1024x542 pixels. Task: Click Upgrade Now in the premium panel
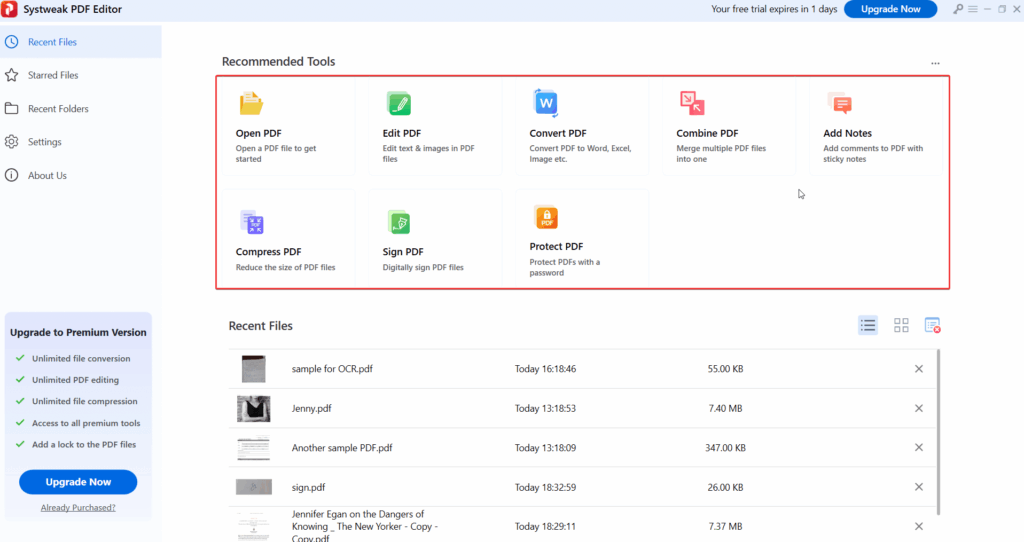coord(78,482)
